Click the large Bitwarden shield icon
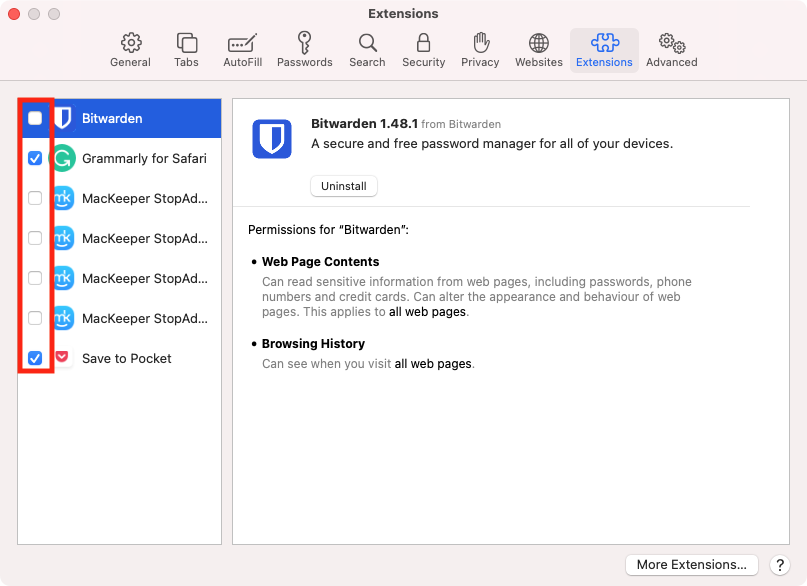The width and height of the screenshot is (807, 586). (x=272, y=139)
